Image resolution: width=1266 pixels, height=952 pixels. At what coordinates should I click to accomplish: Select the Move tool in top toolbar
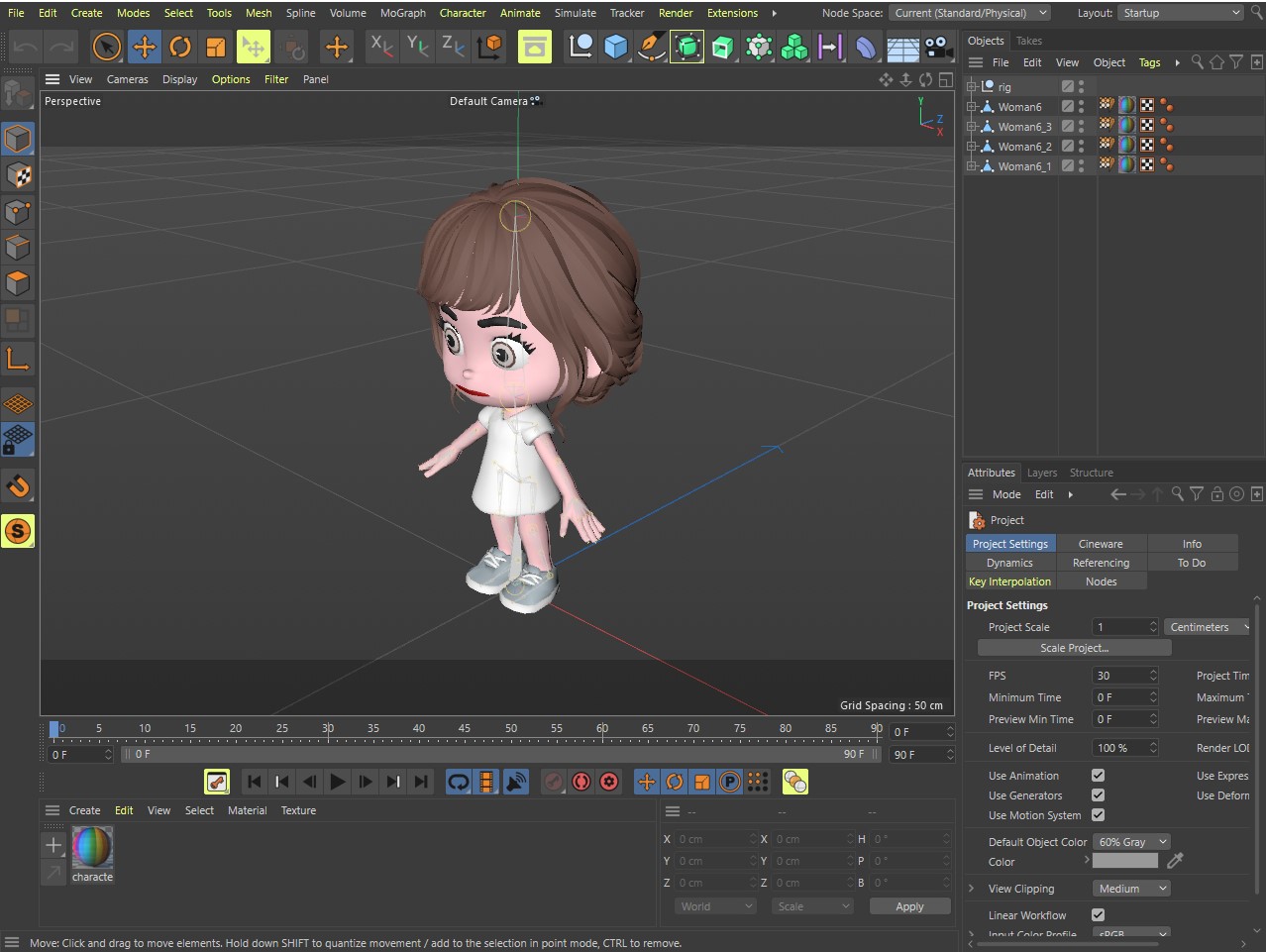(144, 47)
